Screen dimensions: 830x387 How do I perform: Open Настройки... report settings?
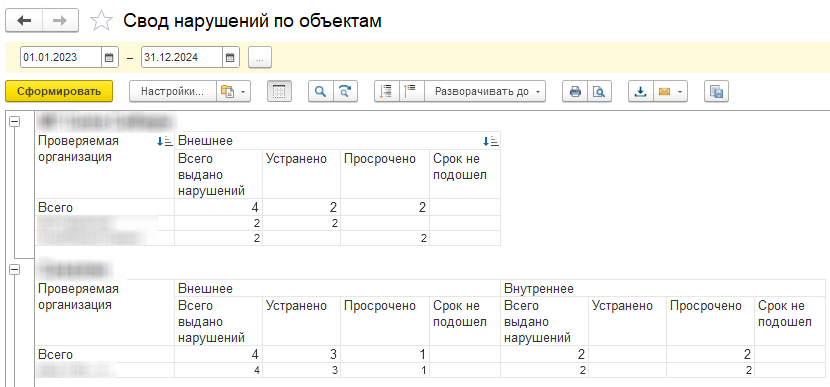pos(173,91)
